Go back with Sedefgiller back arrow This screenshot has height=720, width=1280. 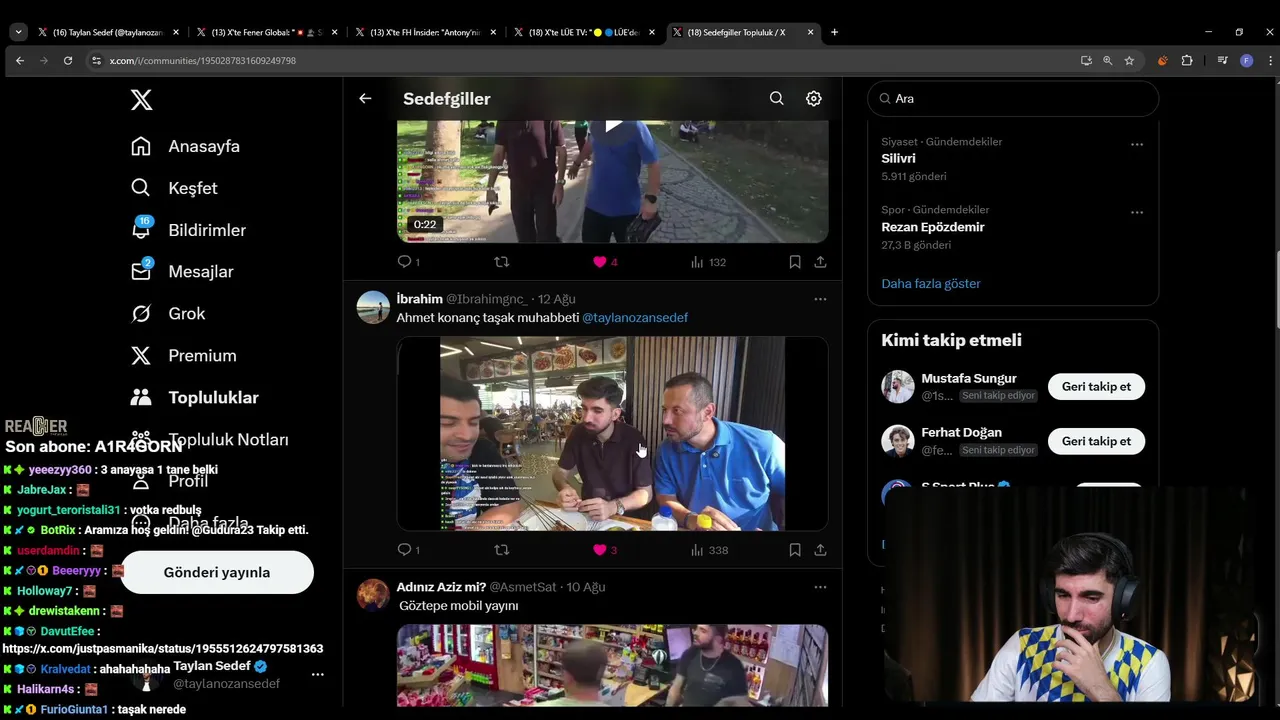[x=365, y=98]
